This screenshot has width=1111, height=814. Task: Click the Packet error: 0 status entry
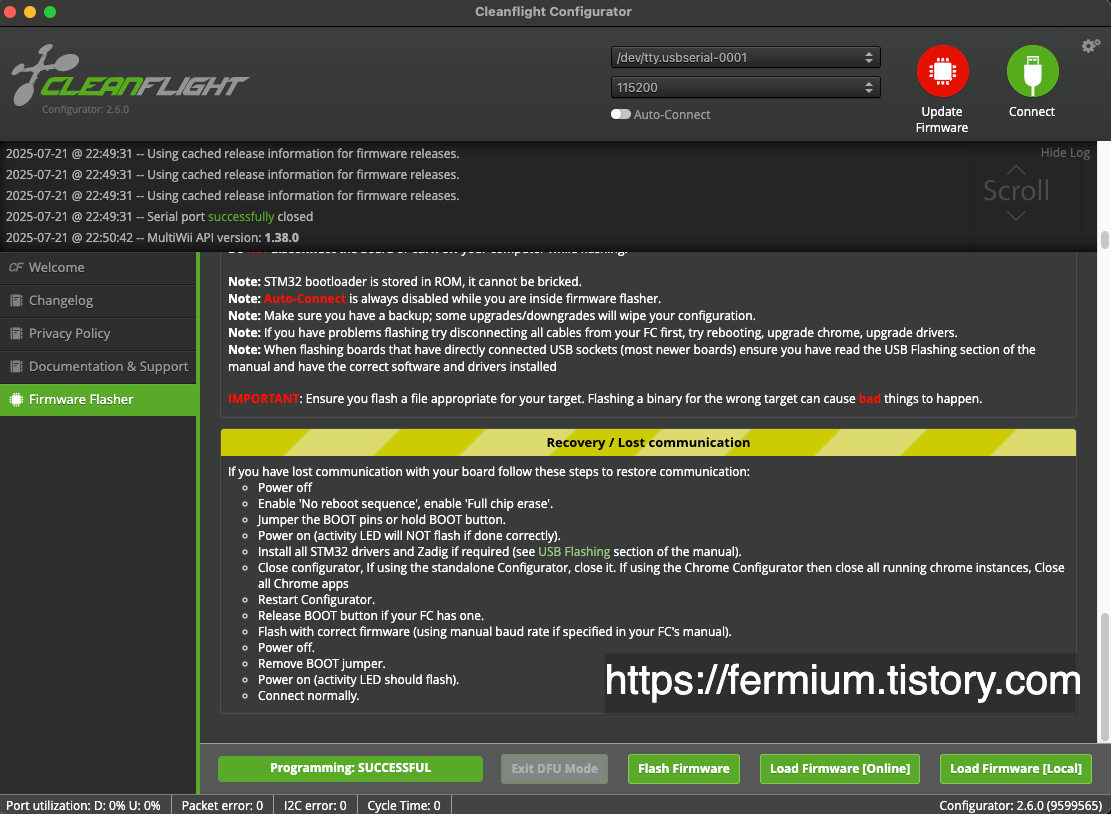coord(222,805)
